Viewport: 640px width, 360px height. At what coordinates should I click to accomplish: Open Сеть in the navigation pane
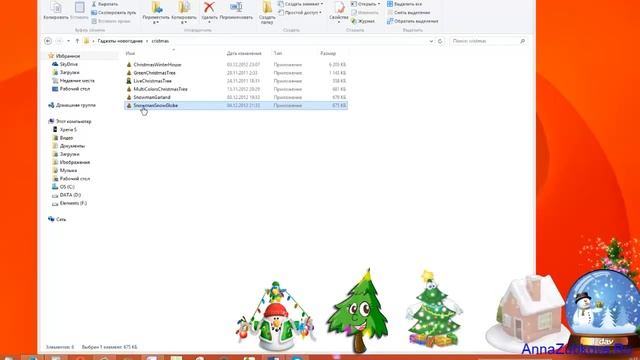pos(57,219)
